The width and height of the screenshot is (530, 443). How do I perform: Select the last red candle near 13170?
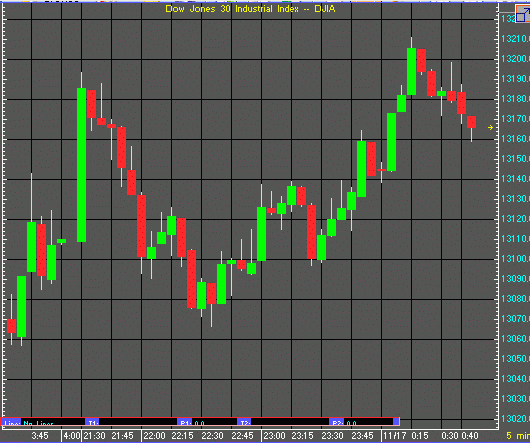point(472,122)
